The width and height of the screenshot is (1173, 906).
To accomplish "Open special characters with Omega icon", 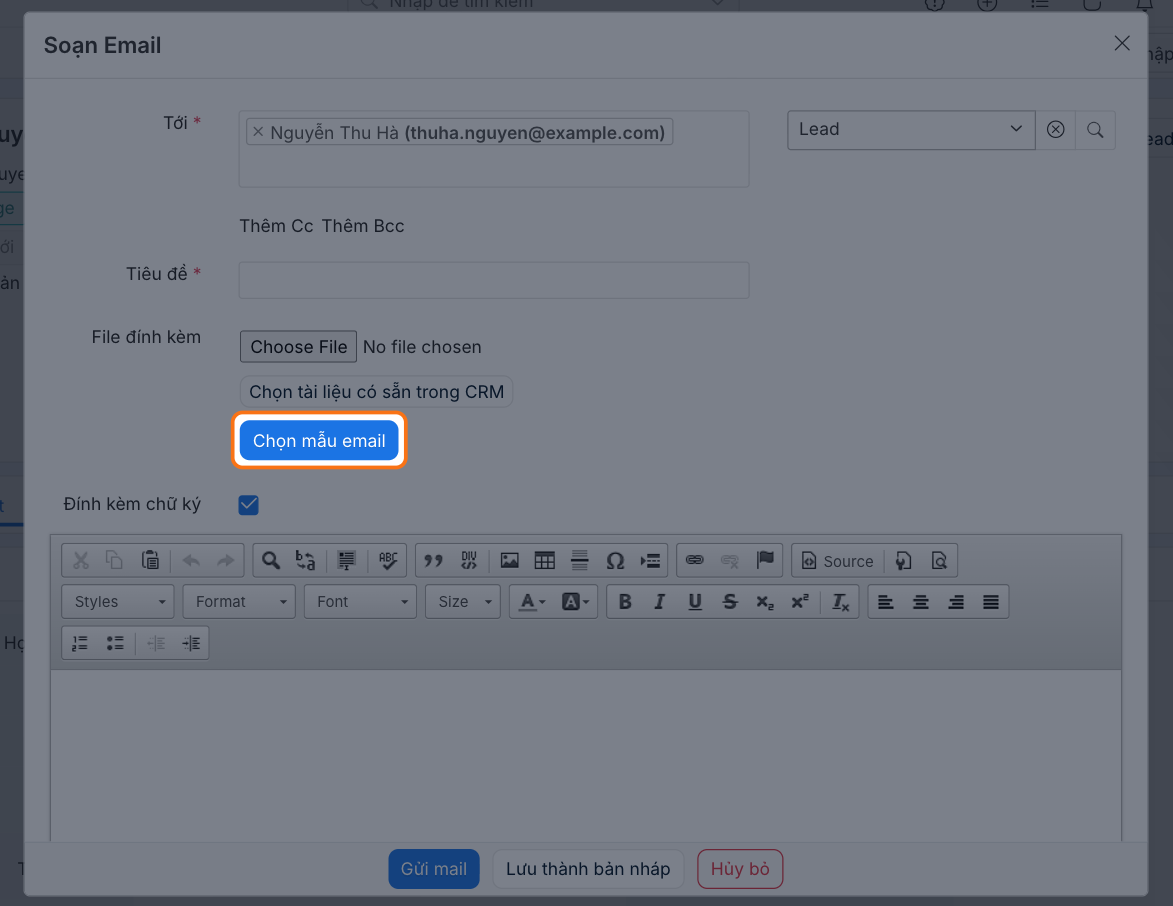I will point(615,560).
